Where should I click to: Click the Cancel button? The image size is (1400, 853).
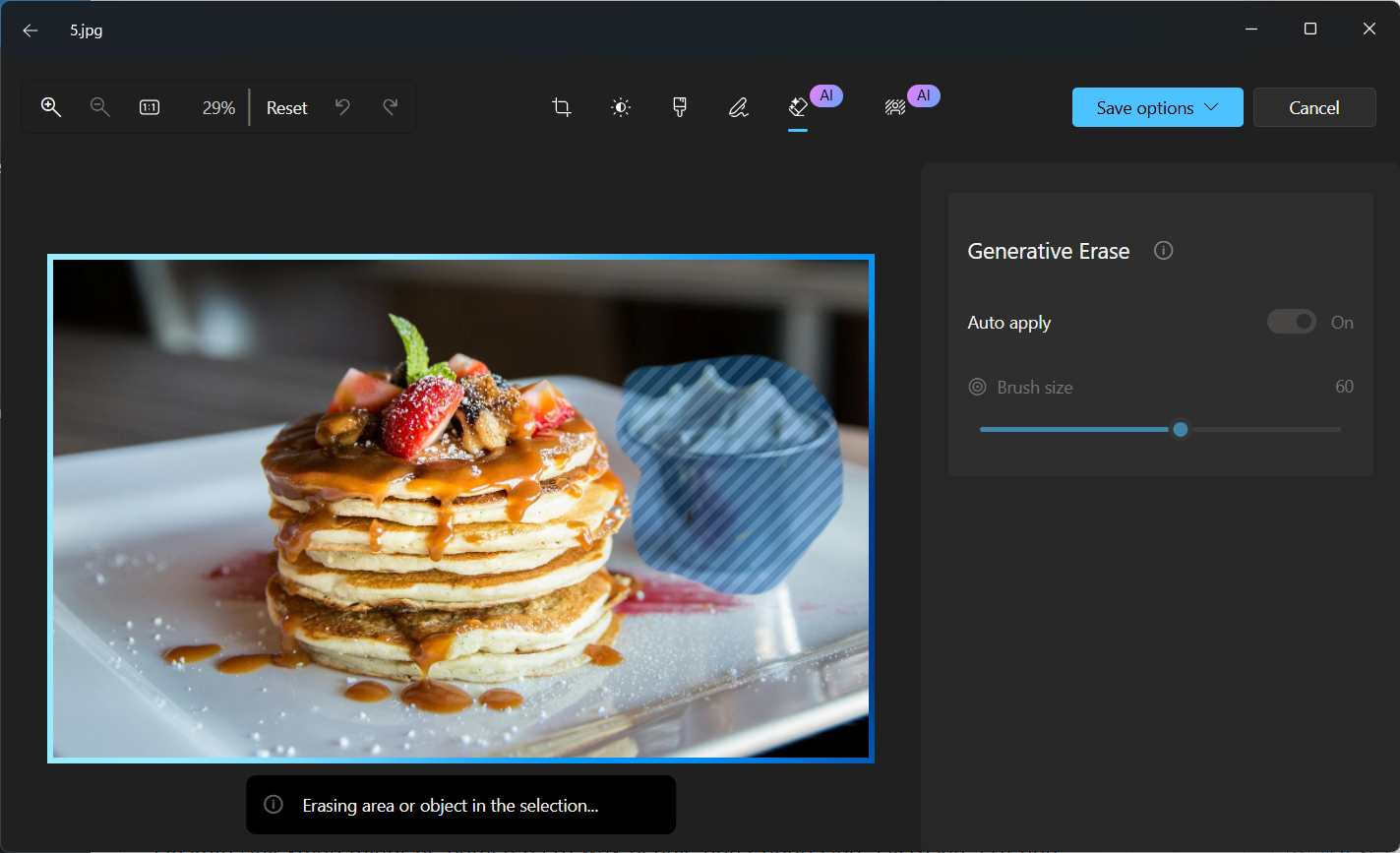point(1314,107)
